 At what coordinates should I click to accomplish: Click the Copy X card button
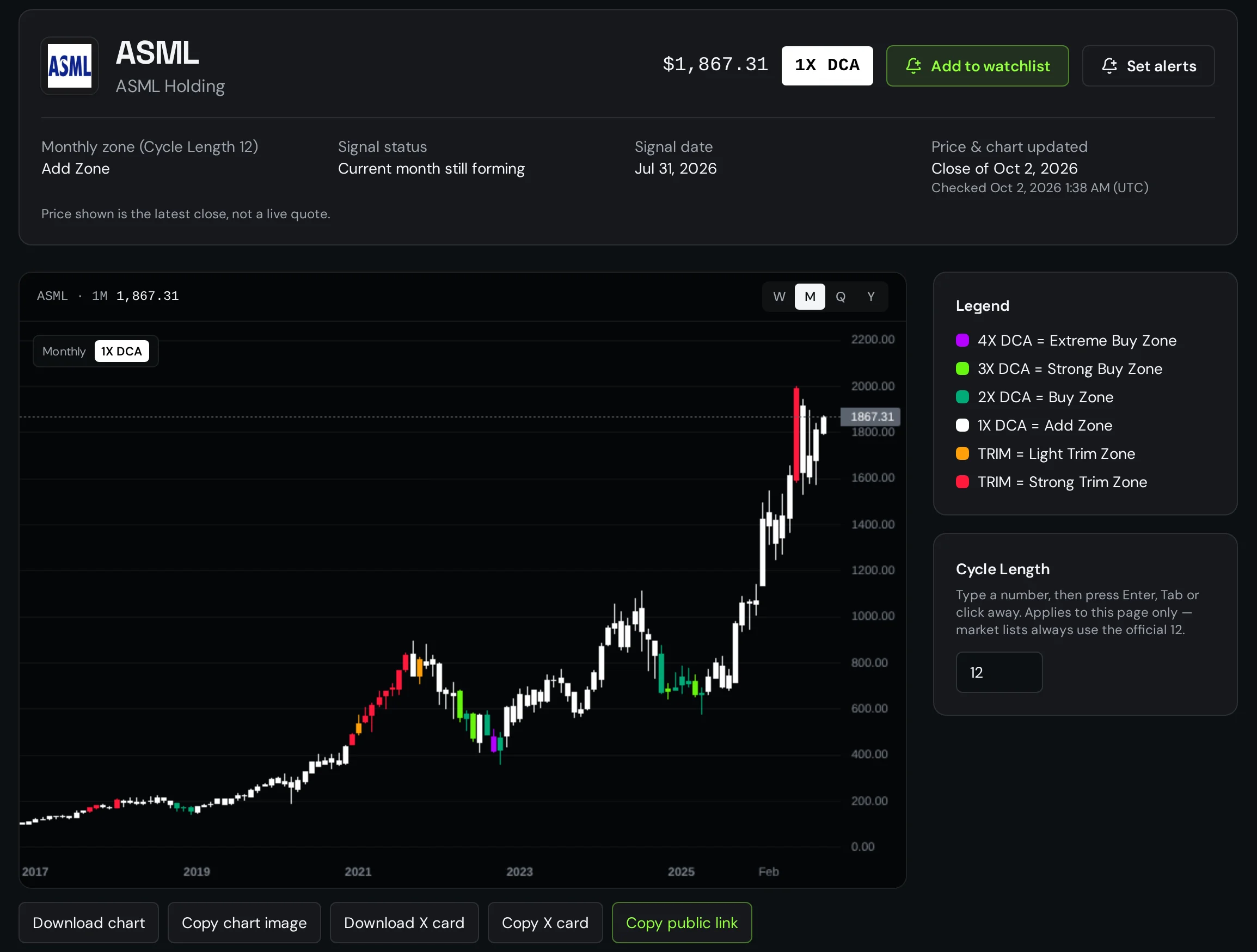[x=545, y=923]
